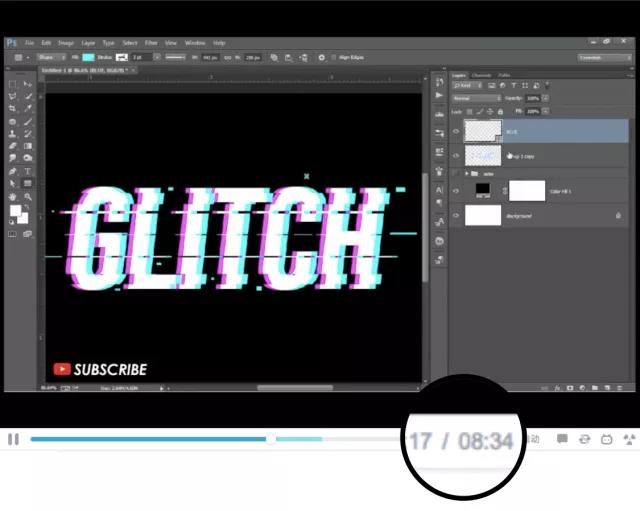The height and width of the screenshot is (511, 640).
Task: Click the delete layer trash icon
Action: click(619, 388)
